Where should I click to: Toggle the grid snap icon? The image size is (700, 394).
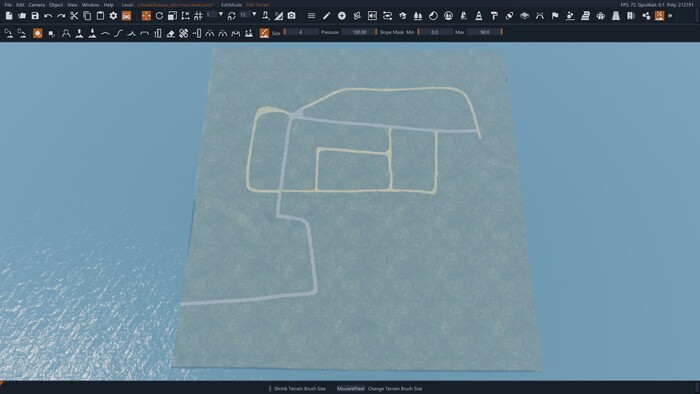coord(199,16)
